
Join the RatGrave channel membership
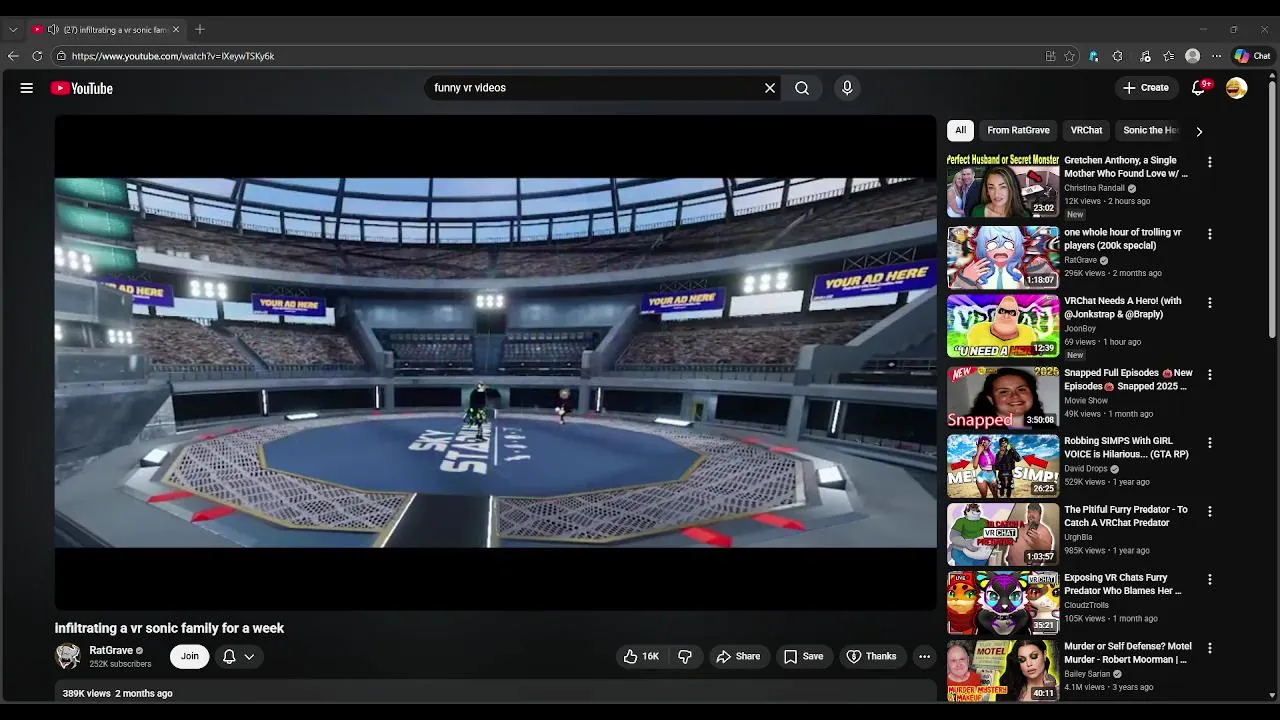[x=189, y=656]
